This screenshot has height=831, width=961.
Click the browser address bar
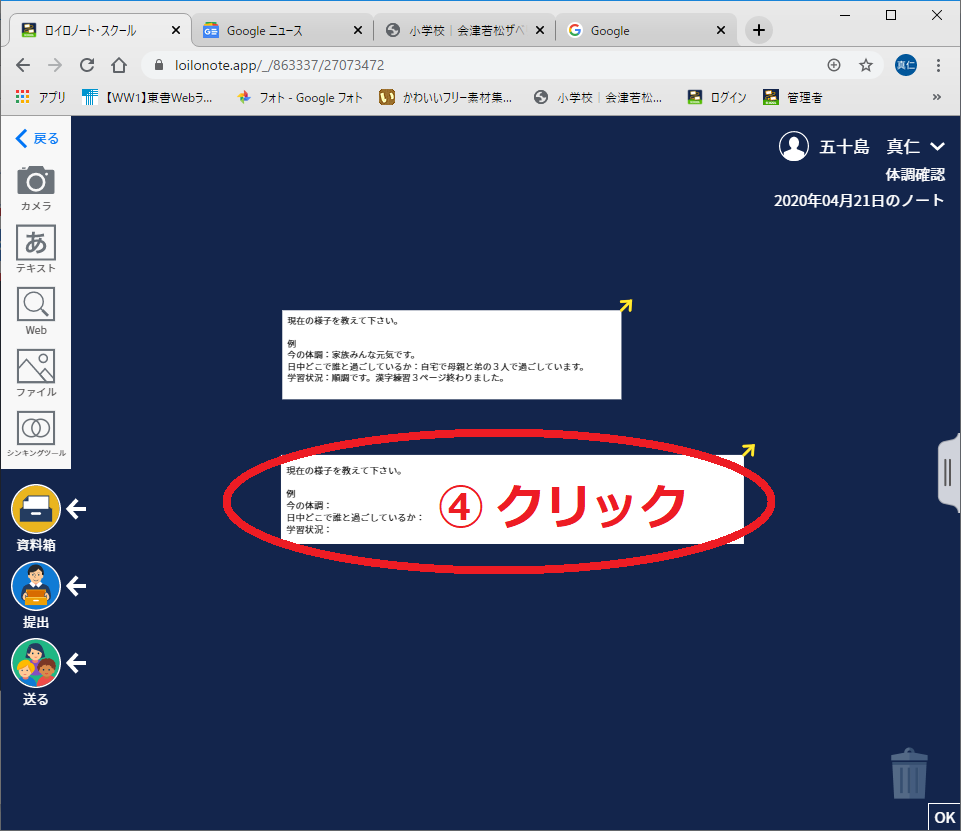tap(480, 65)
